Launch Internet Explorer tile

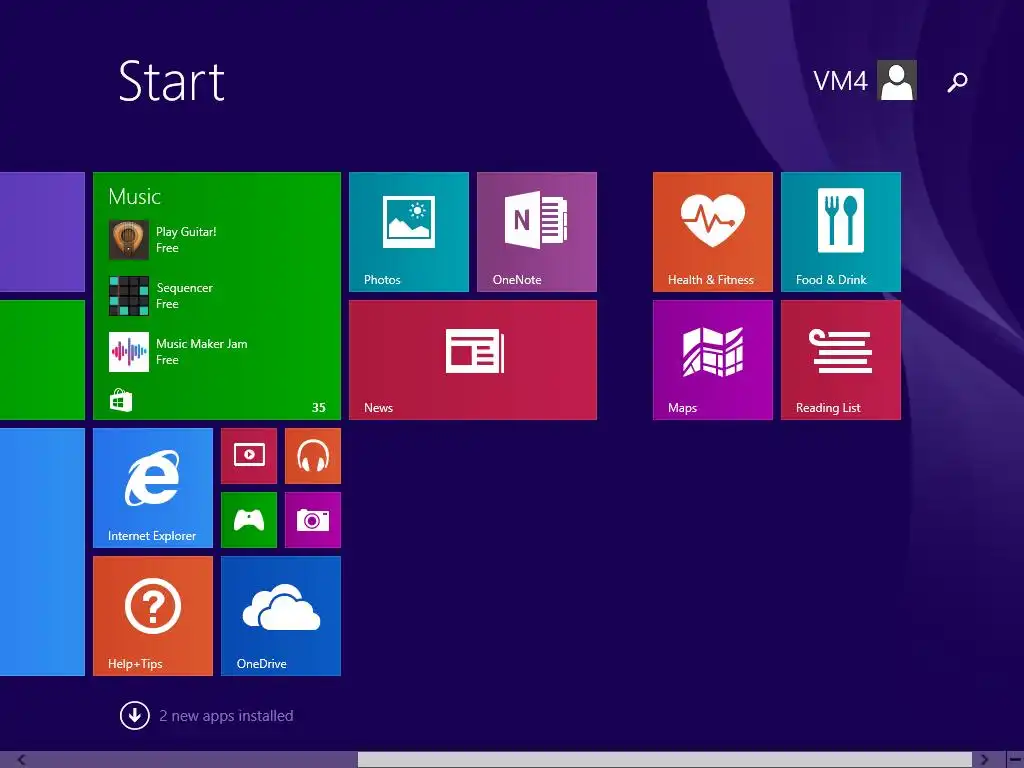pyautogui.click(x=153, y=488)
